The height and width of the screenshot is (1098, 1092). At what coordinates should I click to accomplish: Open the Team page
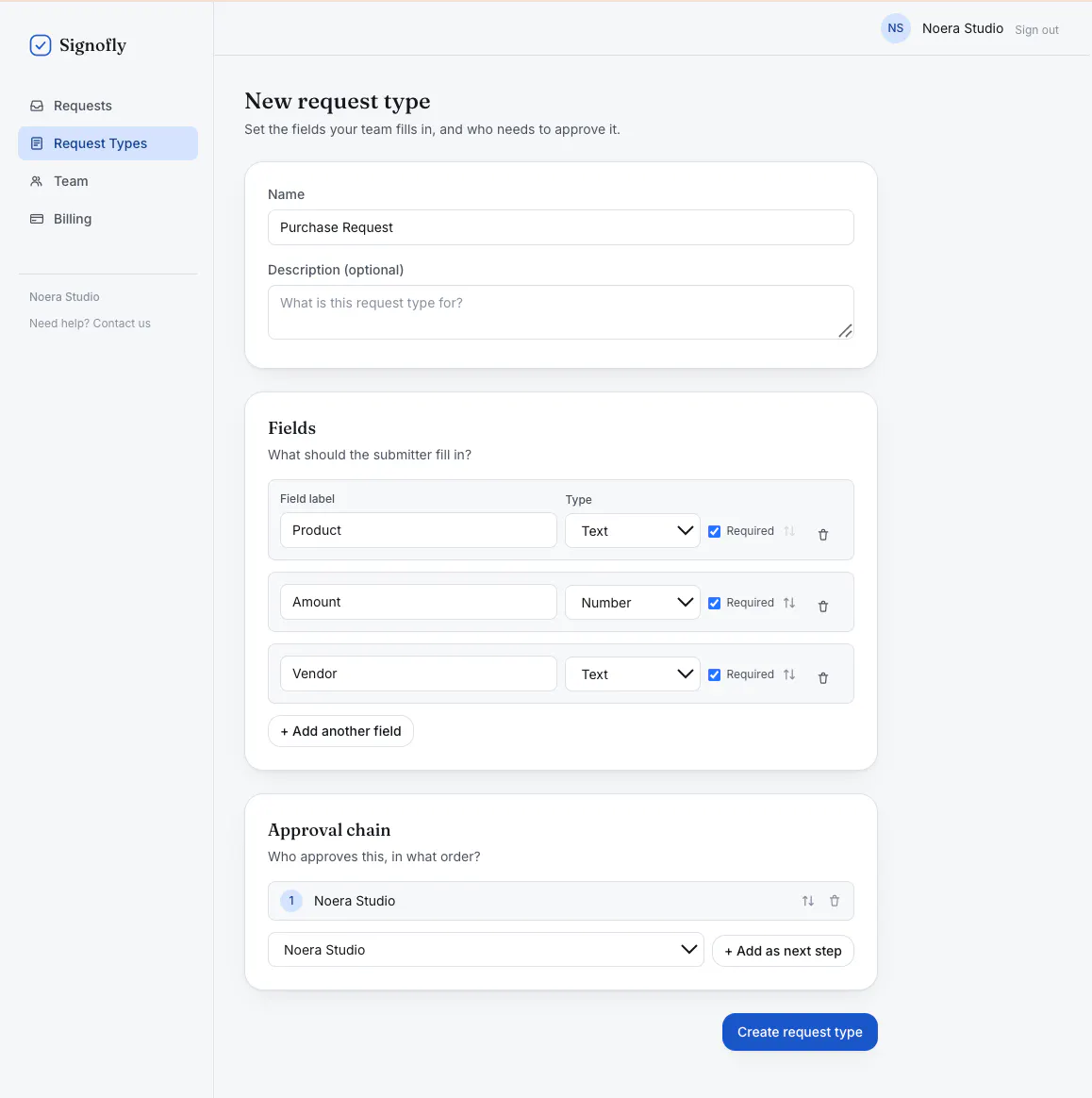[108, 181]
